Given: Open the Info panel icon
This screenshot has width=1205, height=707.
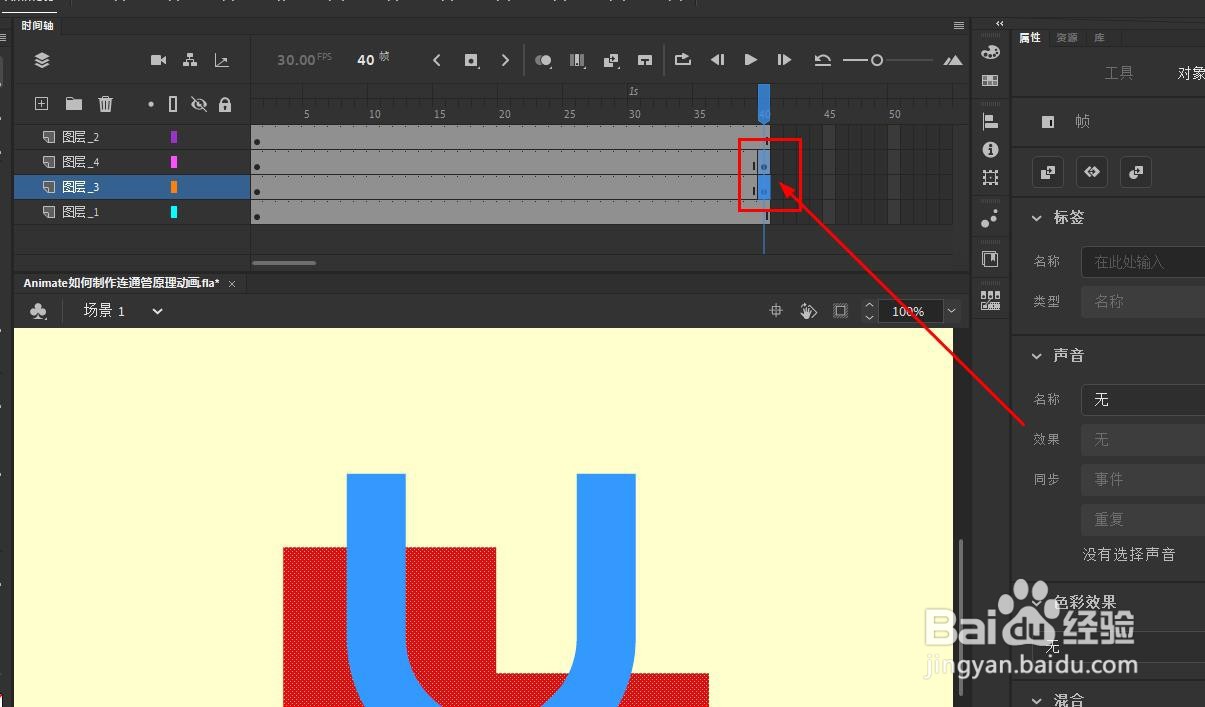Looking at the screenshot, I should pos(990,150).
